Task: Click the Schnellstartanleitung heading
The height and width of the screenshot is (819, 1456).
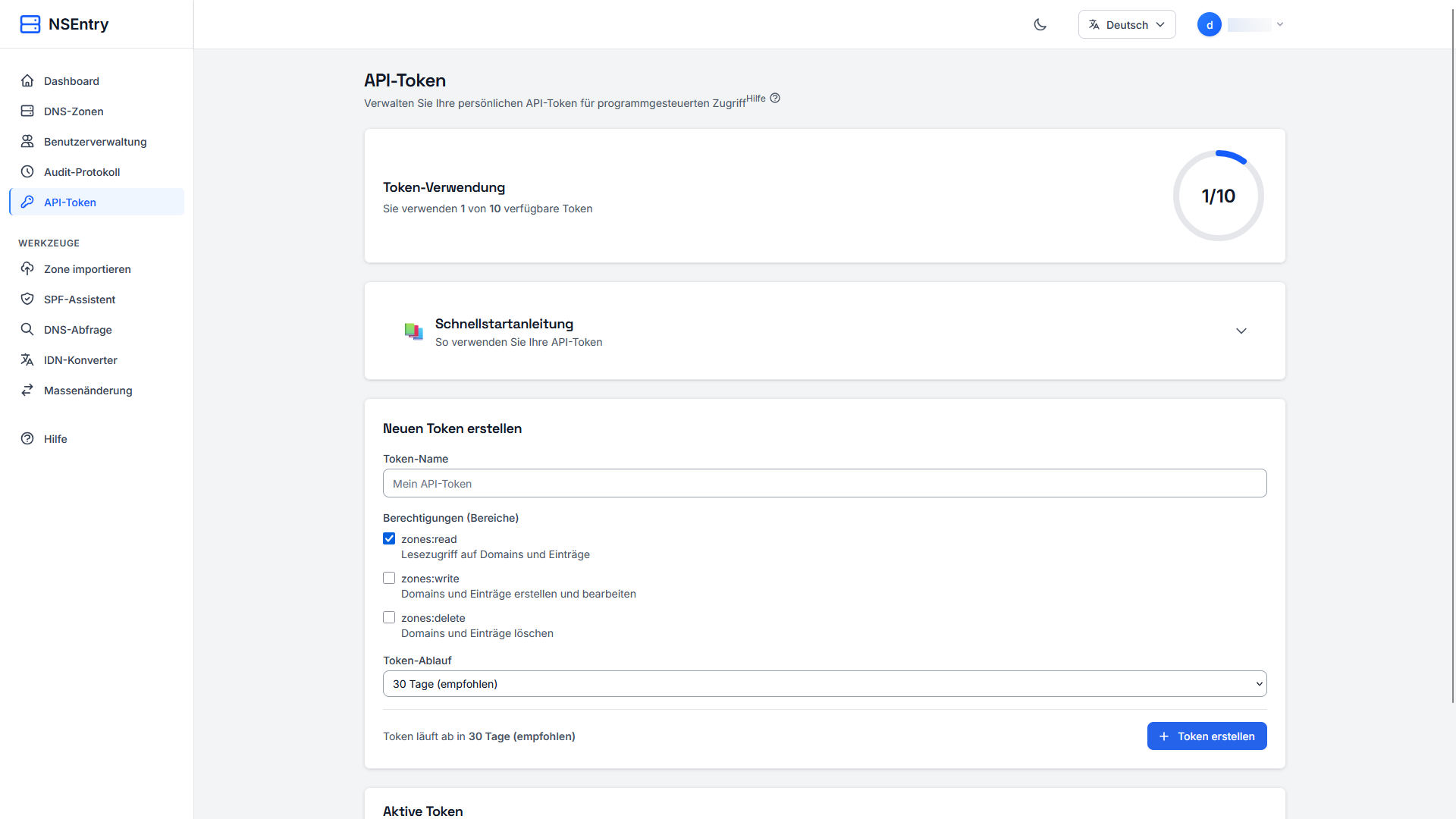Action: coord(504,323)
